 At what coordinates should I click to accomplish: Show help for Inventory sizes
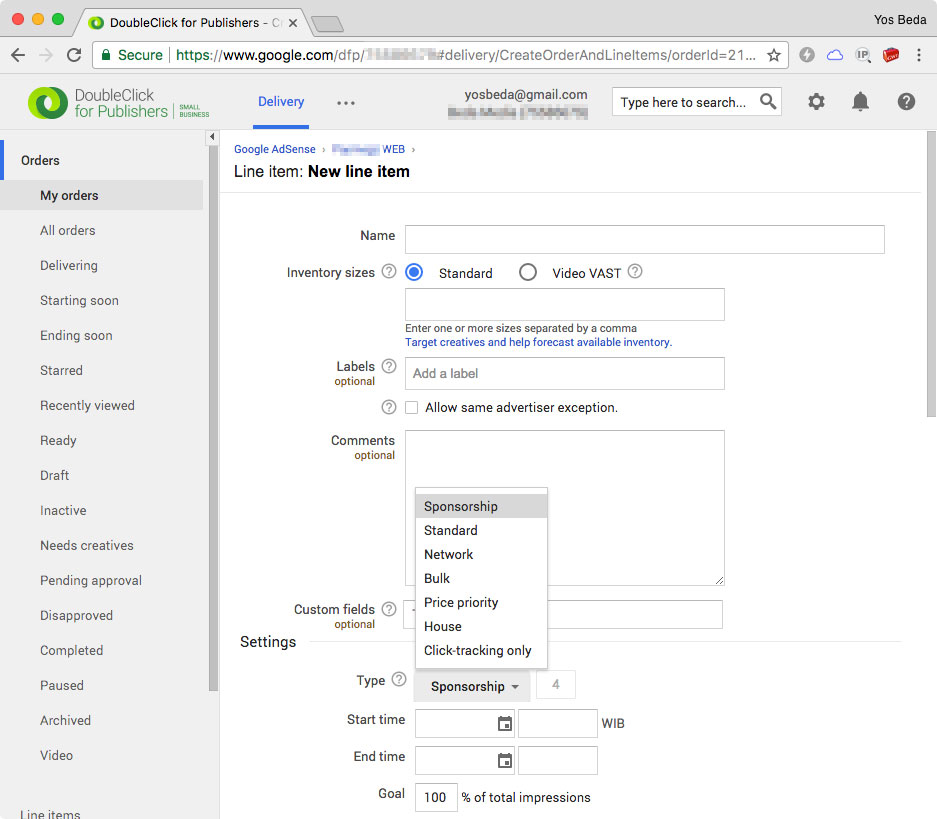tap(389, 271)
